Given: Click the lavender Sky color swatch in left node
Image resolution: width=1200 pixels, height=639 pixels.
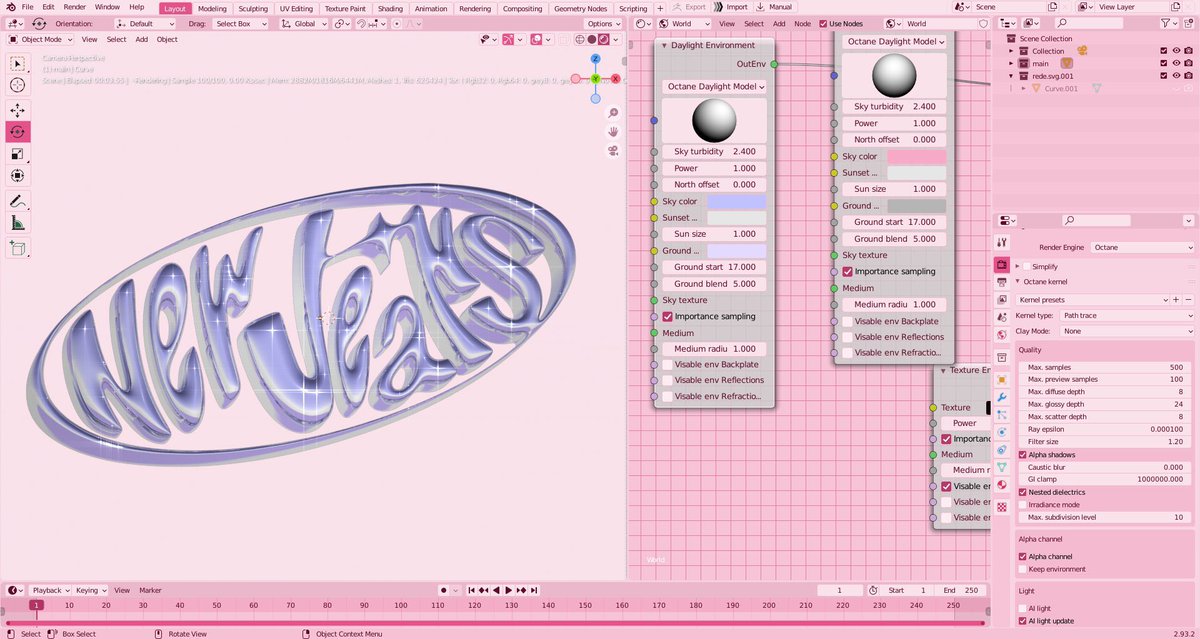Looking at the screenshot, I should coord(736,201).
